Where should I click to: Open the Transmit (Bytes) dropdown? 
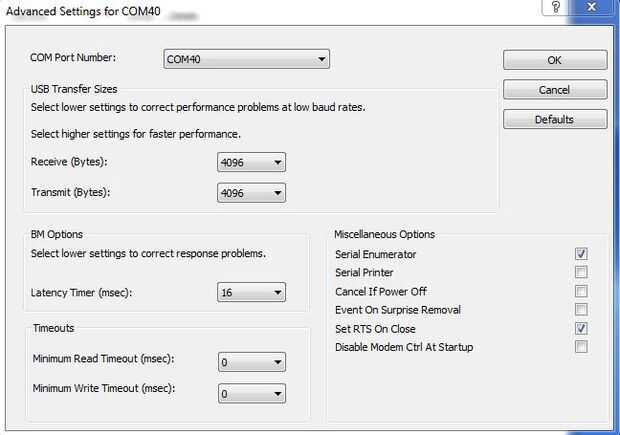click(251, 193)
